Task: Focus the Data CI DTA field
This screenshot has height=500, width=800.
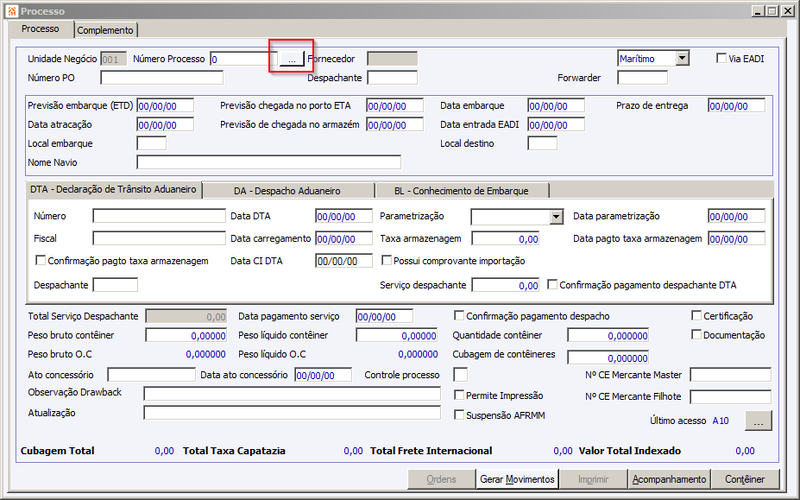Action: click(344, 261)
